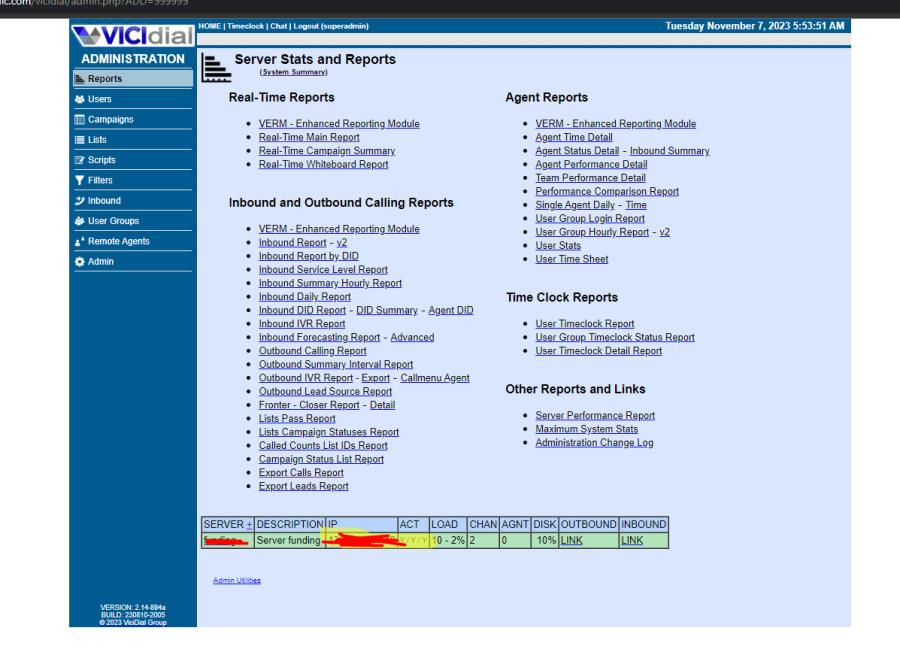Open Export Calls Report

pyautogui.click(x=301, y=473)
